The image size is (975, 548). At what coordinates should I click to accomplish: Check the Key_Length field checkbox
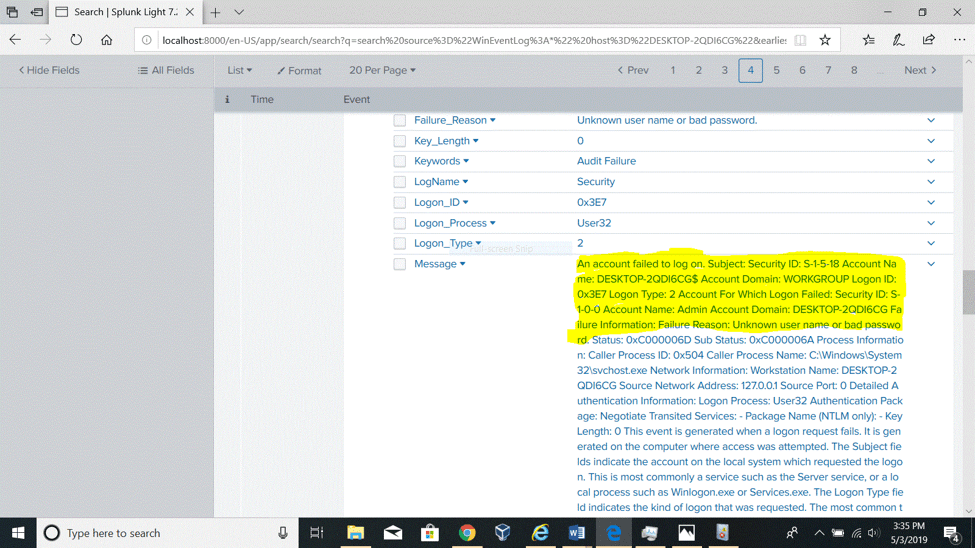point(400,141)
